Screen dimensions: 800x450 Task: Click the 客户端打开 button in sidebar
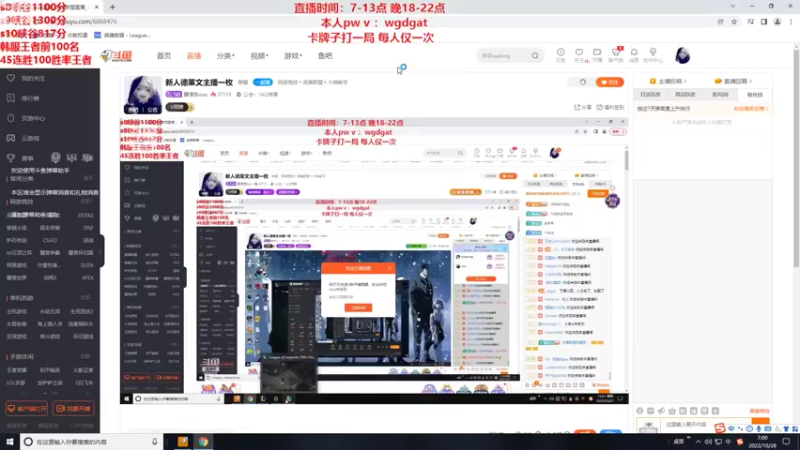(27, 409)
